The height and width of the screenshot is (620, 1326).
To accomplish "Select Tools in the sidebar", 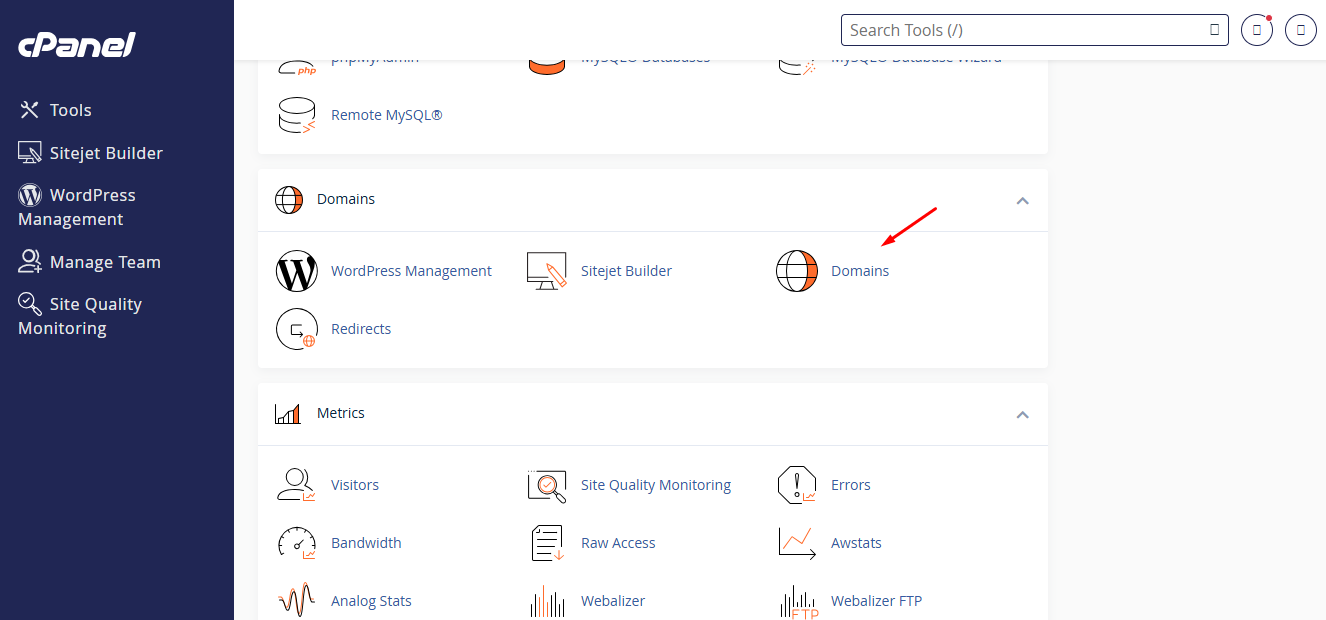I will [70, 110].
